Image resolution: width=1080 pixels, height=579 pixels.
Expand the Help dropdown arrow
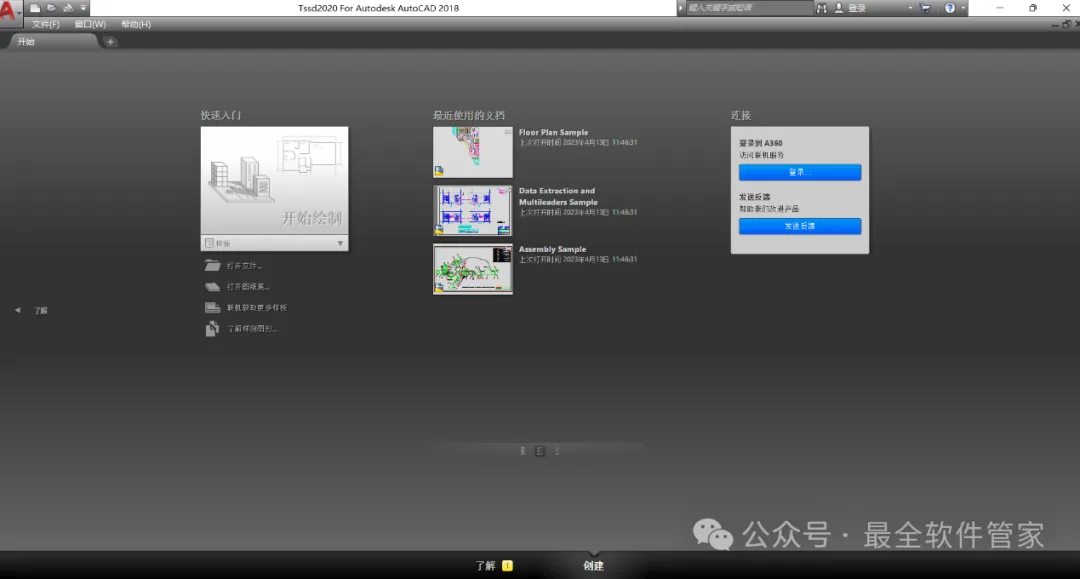click(963, 8)
